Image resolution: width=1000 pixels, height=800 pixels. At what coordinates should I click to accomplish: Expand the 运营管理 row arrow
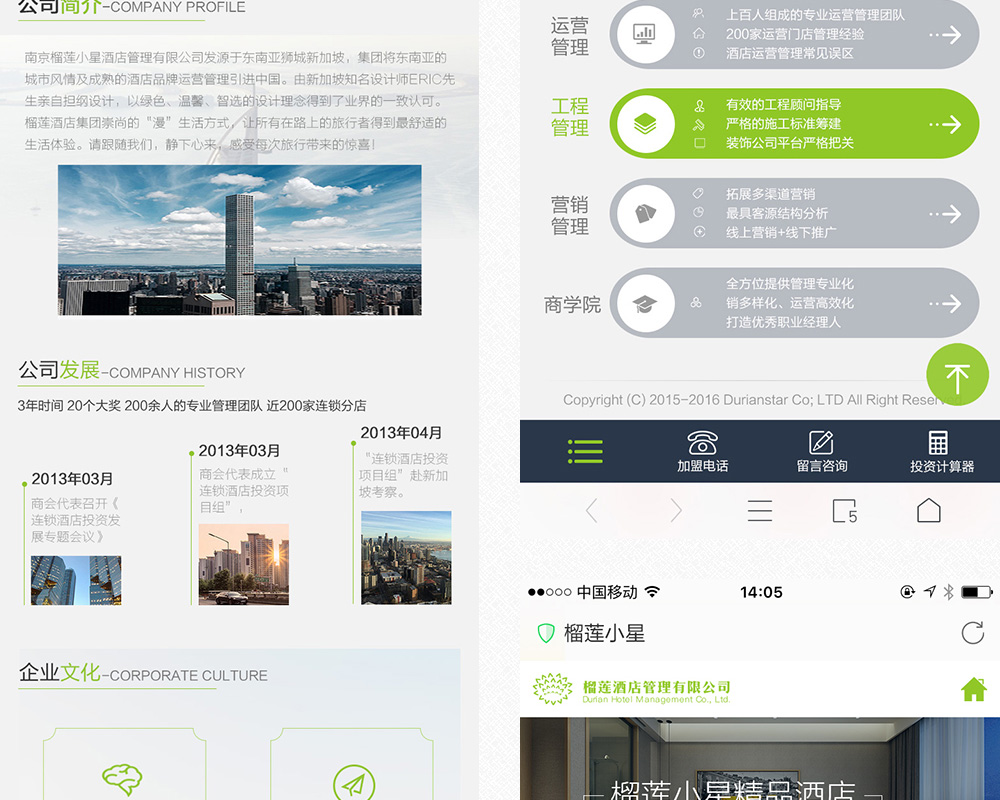[945, 35]
